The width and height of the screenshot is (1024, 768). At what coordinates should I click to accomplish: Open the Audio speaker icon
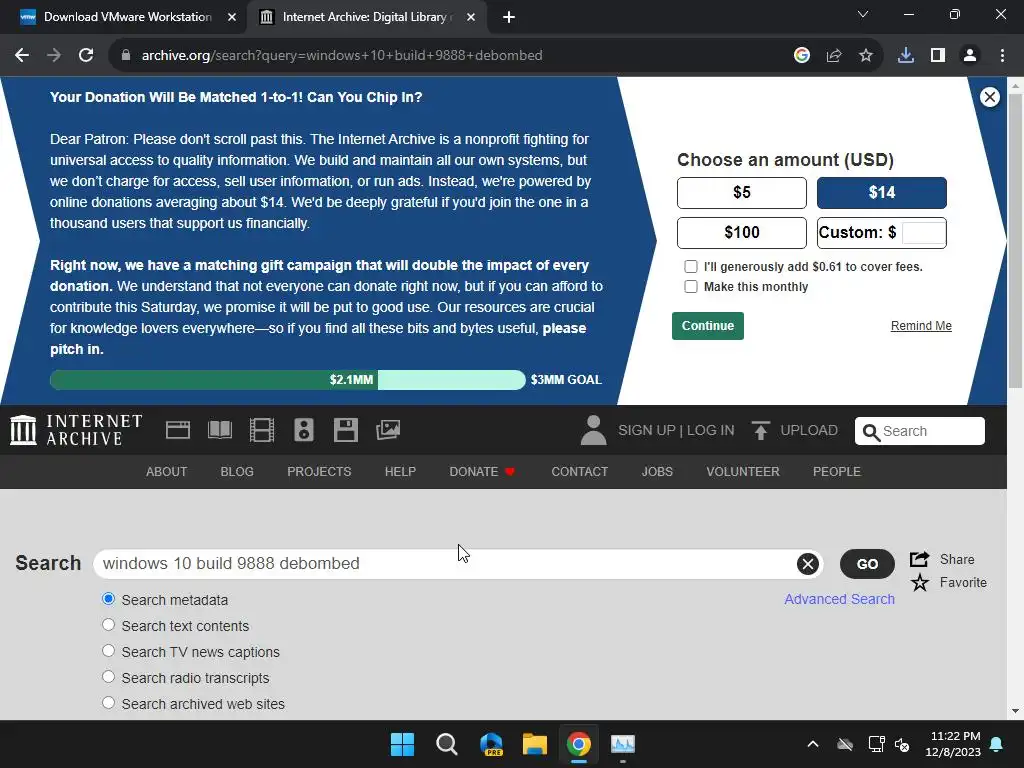tap(304, 430)
